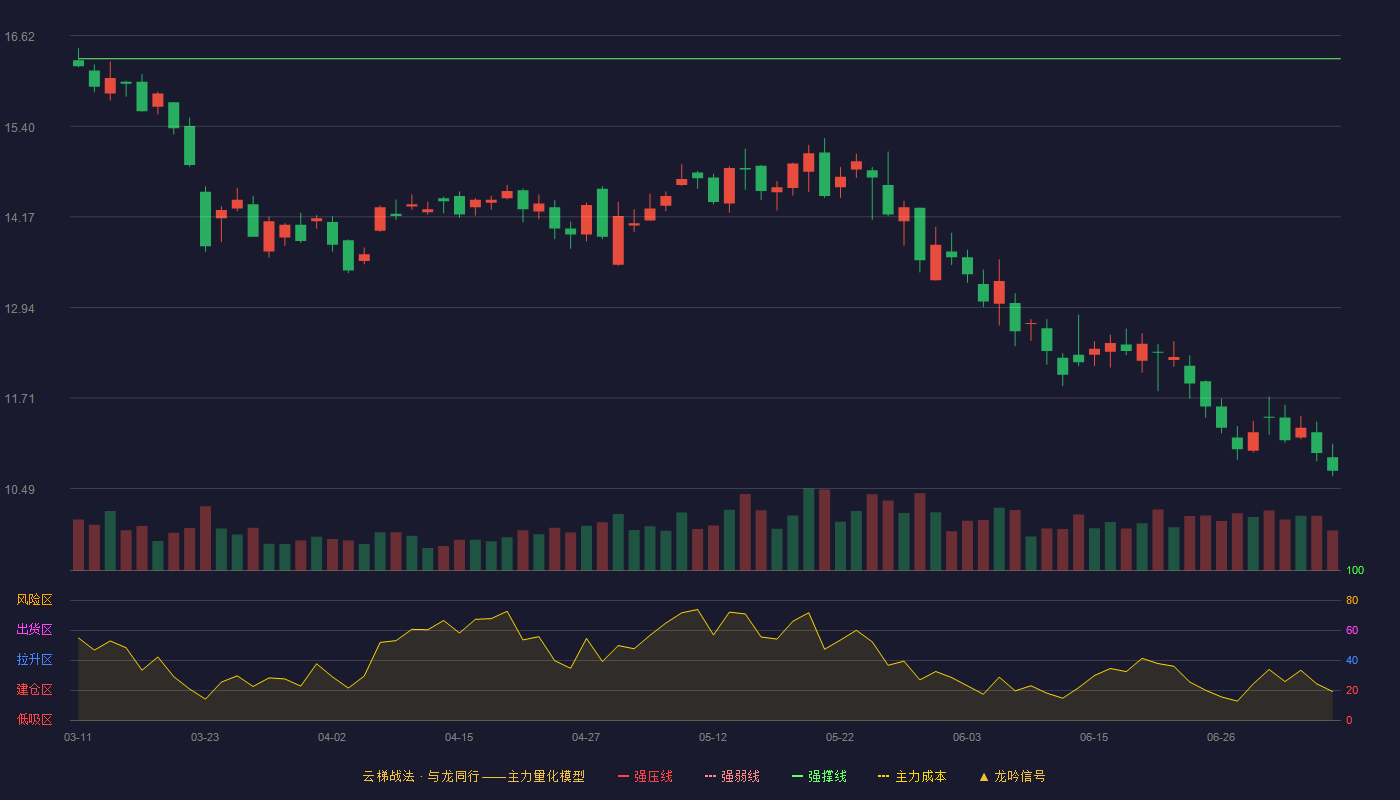Screen dimensions: 1400x800
Task: Click the 龙吟信号 yellow triangle icon
Action: [x=984, y=776]
